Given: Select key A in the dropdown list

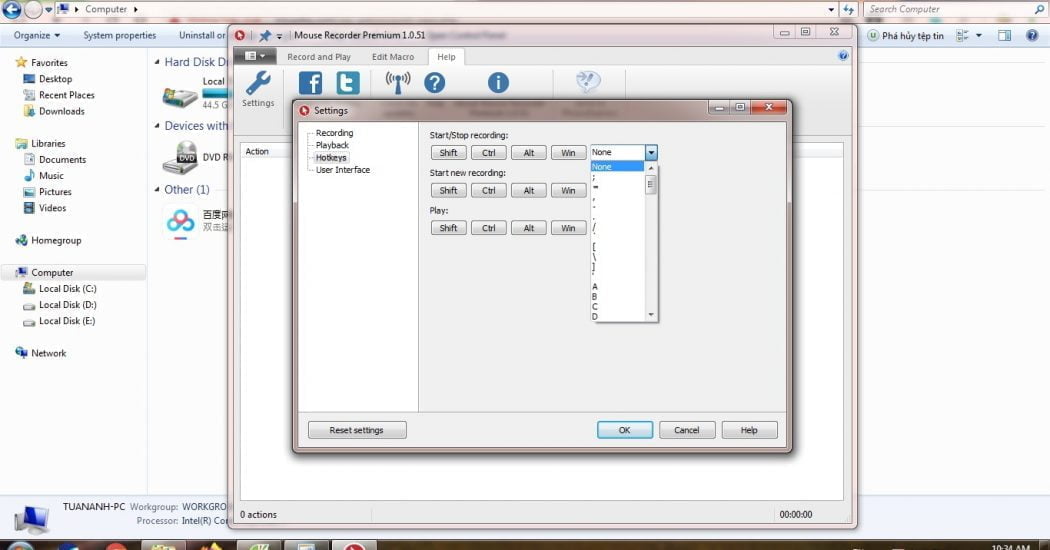Looking at the screenshot, I should tap(617, 287).
